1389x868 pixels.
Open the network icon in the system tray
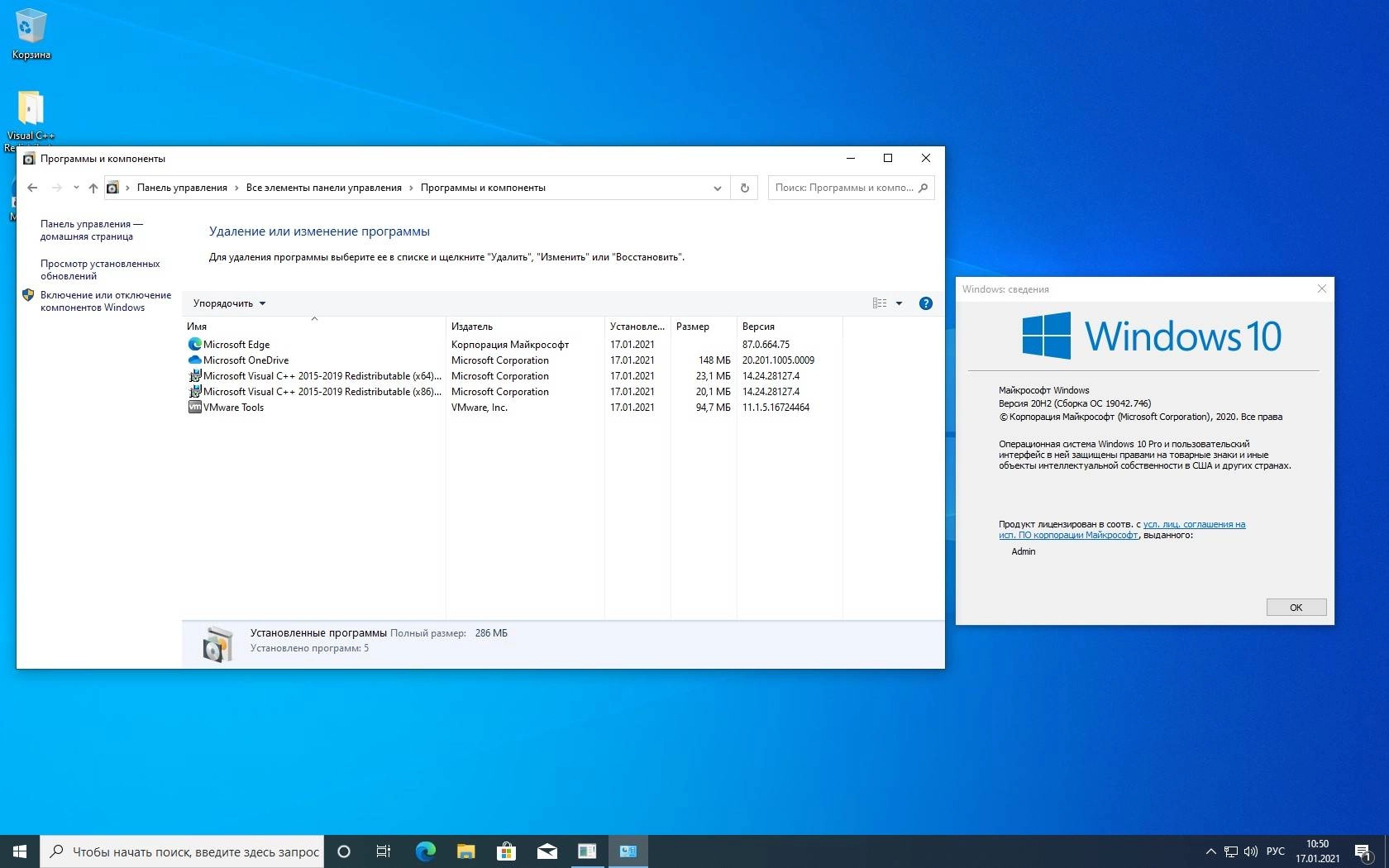click(1231, 851)
